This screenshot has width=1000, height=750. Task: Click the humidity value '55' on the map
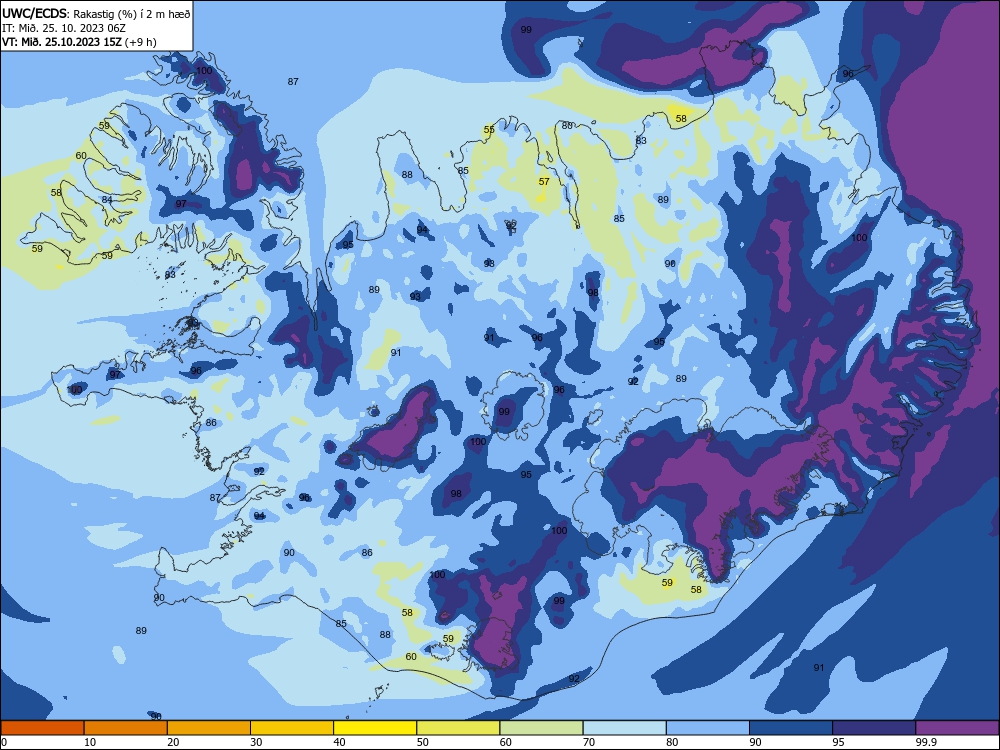click(489, 129)
